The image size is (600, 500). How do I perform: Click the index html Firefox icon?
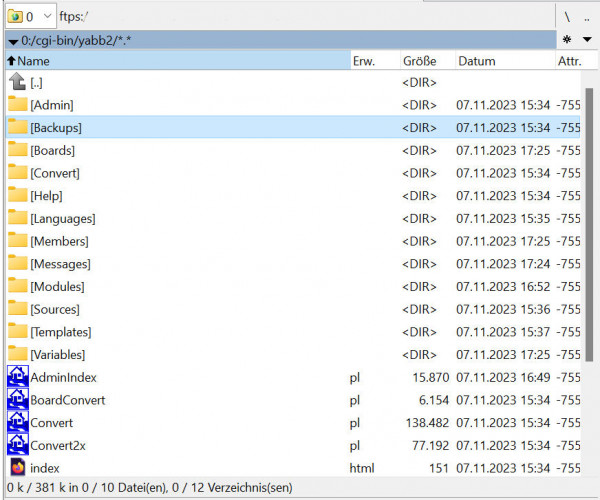click(18, 467)
